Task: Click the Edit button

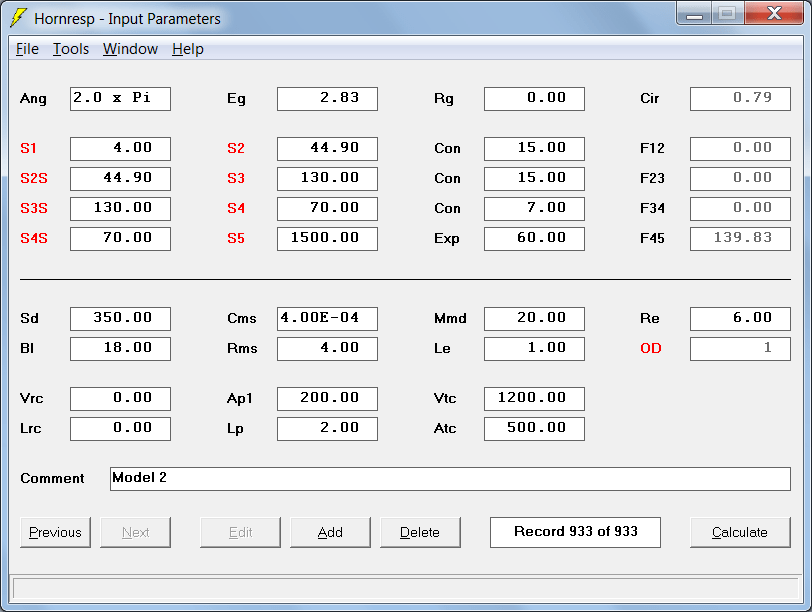Action: pos(240,532)
